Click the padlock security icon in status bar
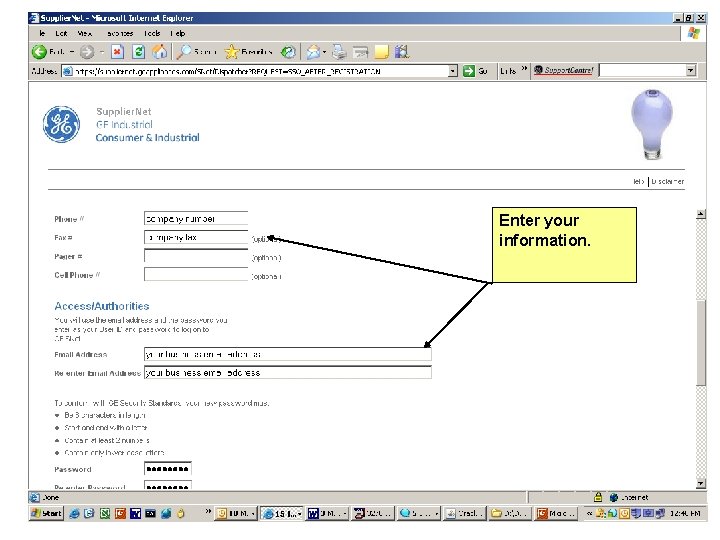The height and width of the screenshot is (540, 720). (598, 497)
